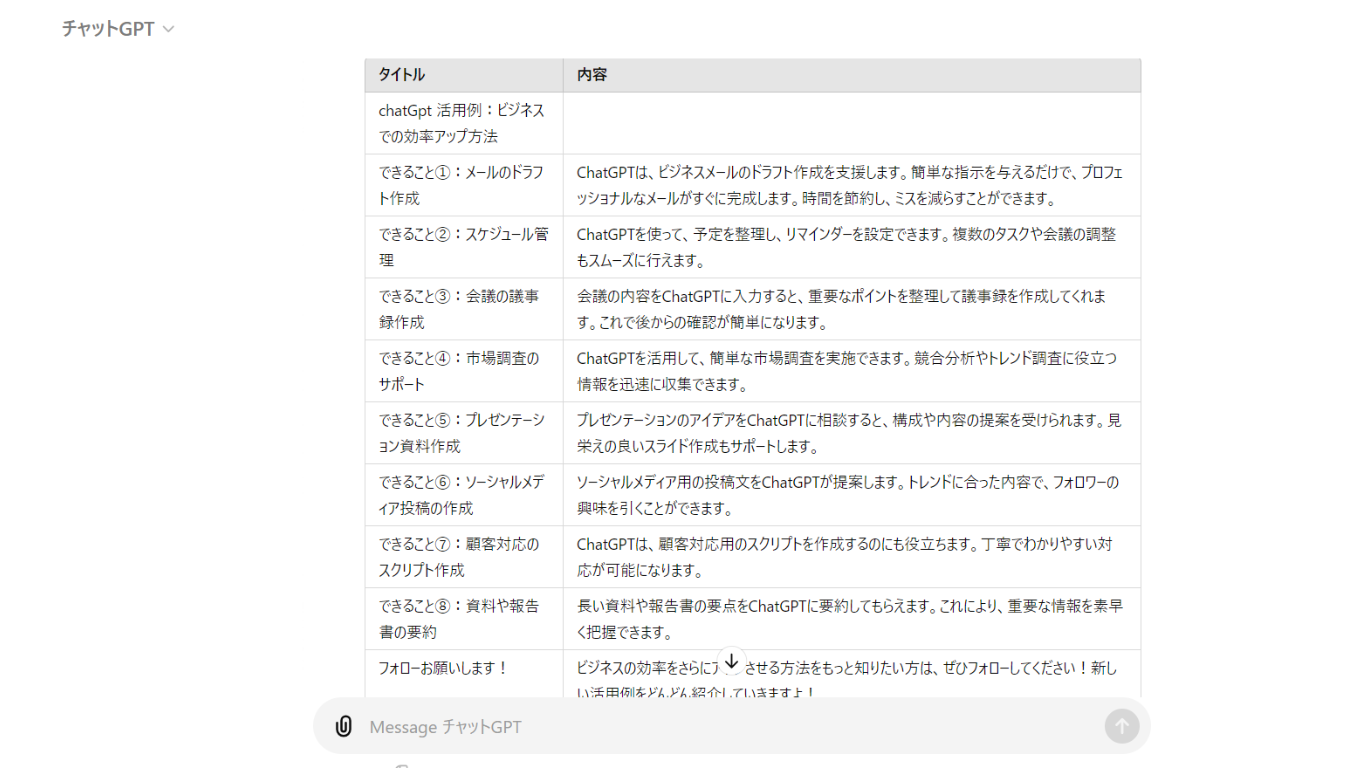Click the send message arrow button
1366x768 pixels.
(x=1121, y=727)
